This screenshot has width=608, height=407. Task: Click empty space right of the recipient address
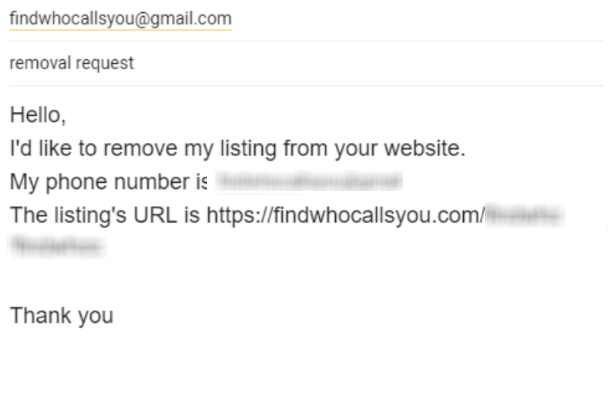click(x=420, y=19)
